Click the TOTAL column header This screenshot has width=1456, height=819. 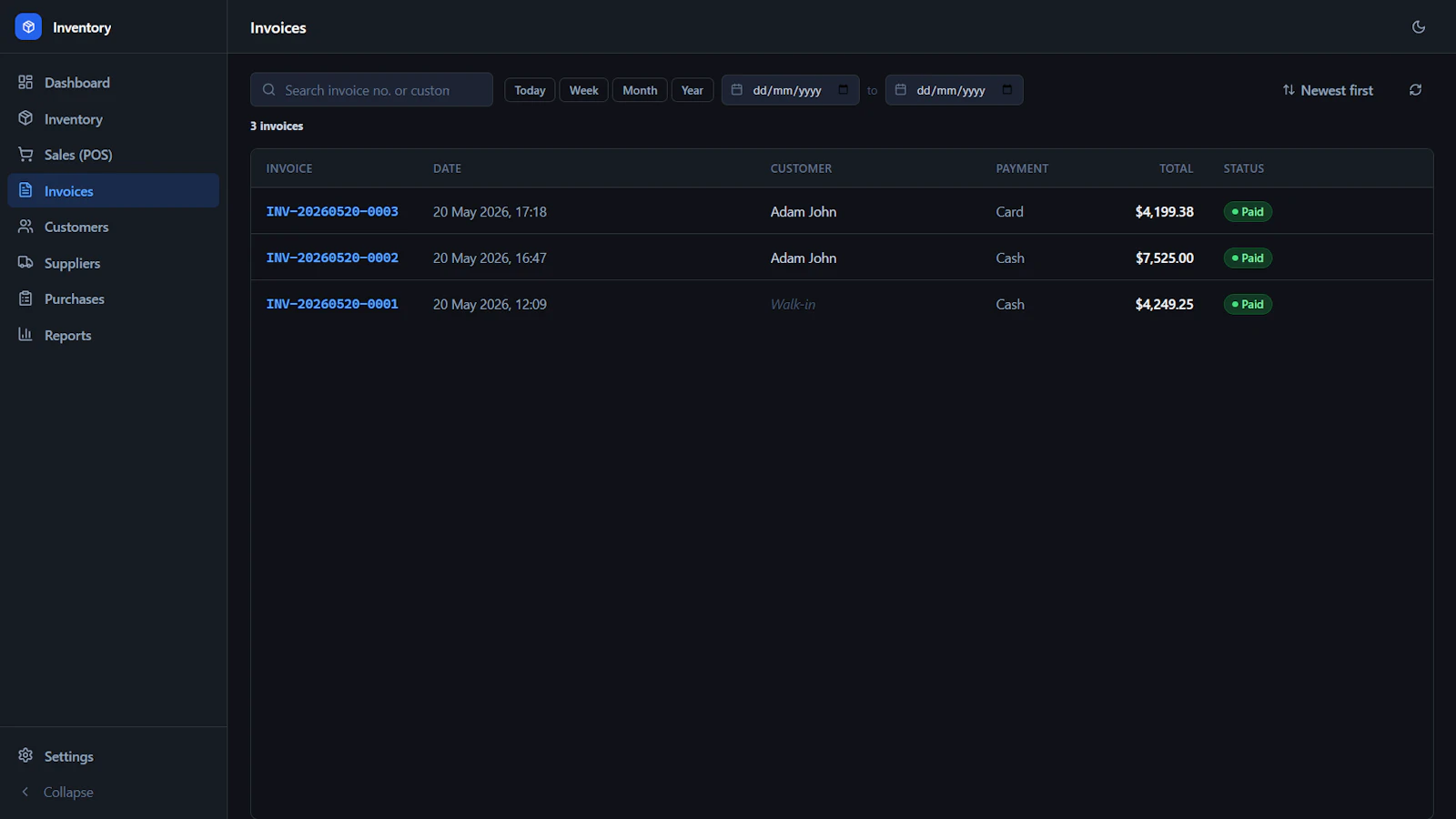[x=1176, y=168]
